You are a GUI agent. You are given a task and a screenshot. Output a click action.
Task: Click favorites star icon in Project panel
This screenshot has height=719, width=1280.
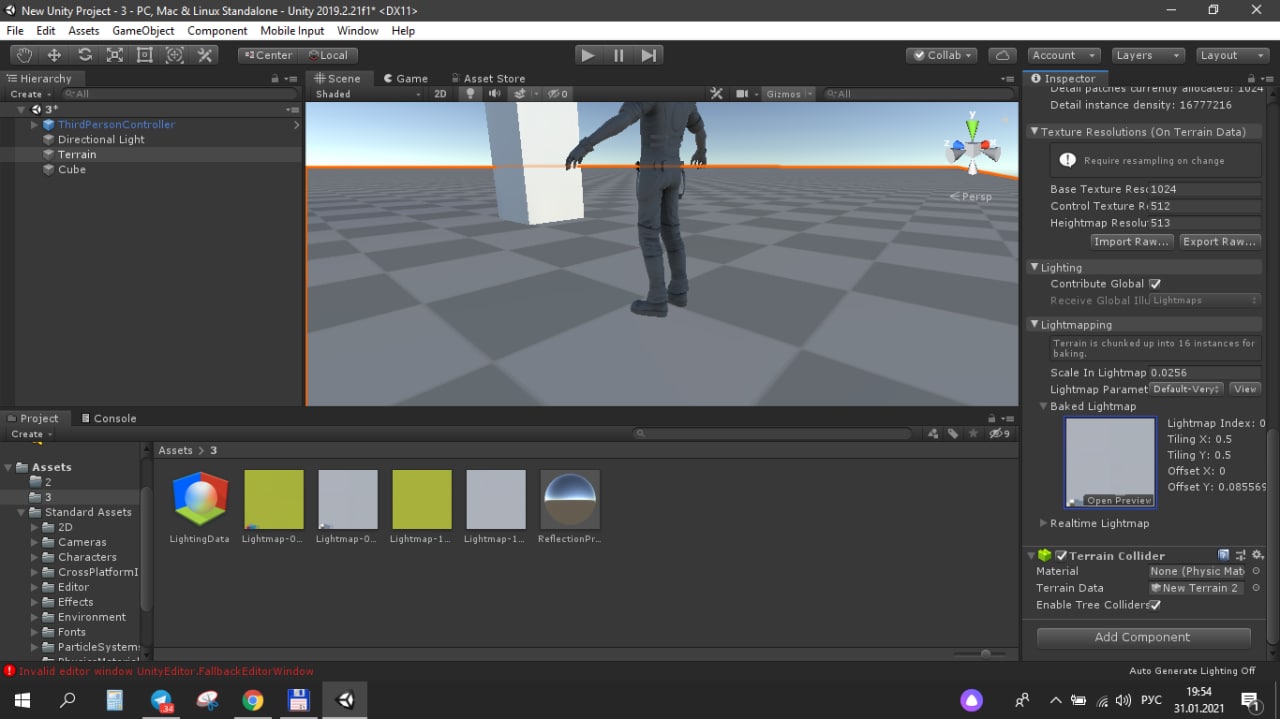tap(973, 434)
